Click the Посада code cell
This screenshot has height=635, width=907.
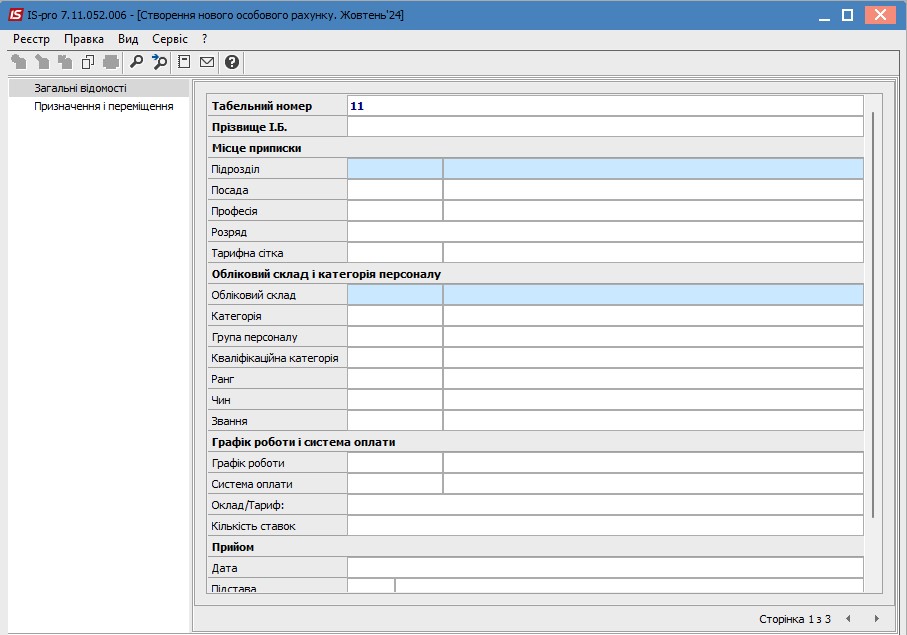(x=395, y=190)
